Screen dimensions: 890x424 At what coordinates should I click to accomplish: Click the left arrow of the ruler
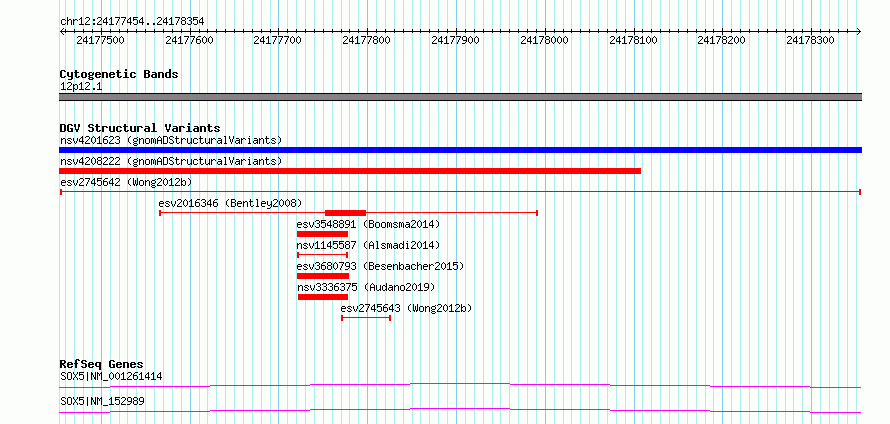(62, 32)
